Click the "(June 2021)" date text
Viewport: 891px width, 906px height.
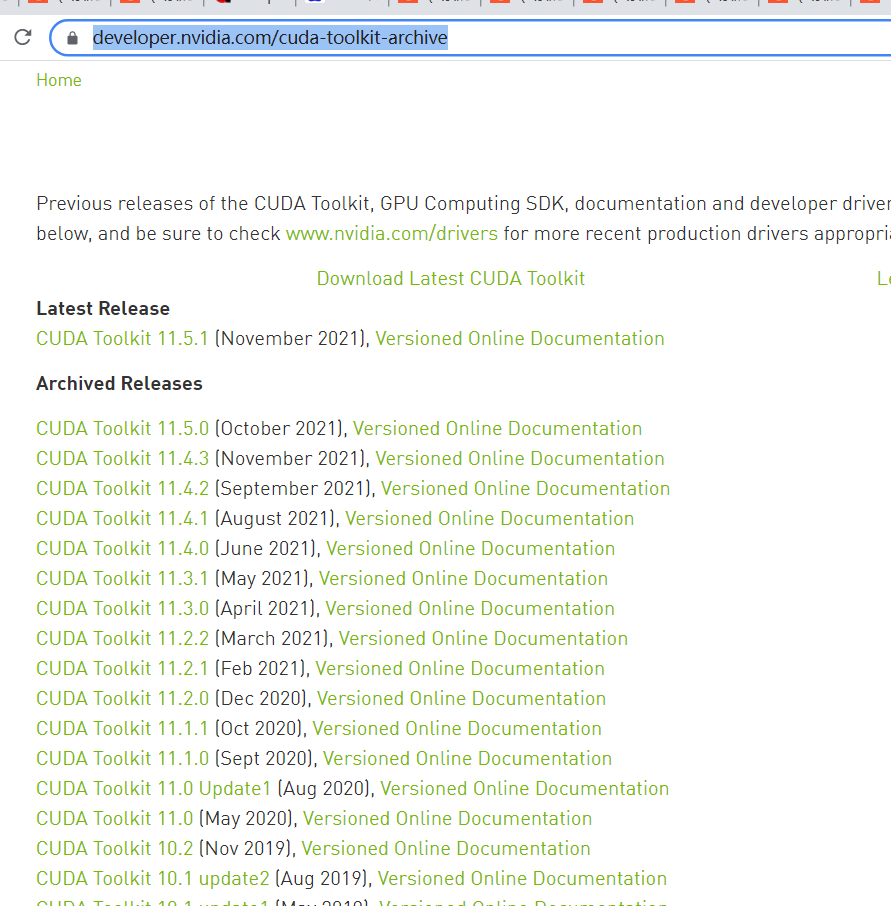pos(265,549)
